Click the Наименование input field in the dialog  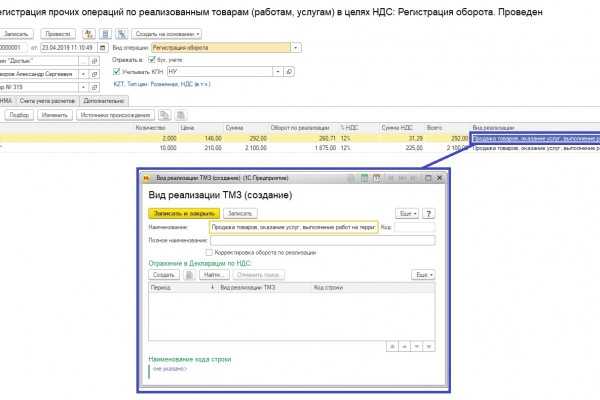coord(293,227)
